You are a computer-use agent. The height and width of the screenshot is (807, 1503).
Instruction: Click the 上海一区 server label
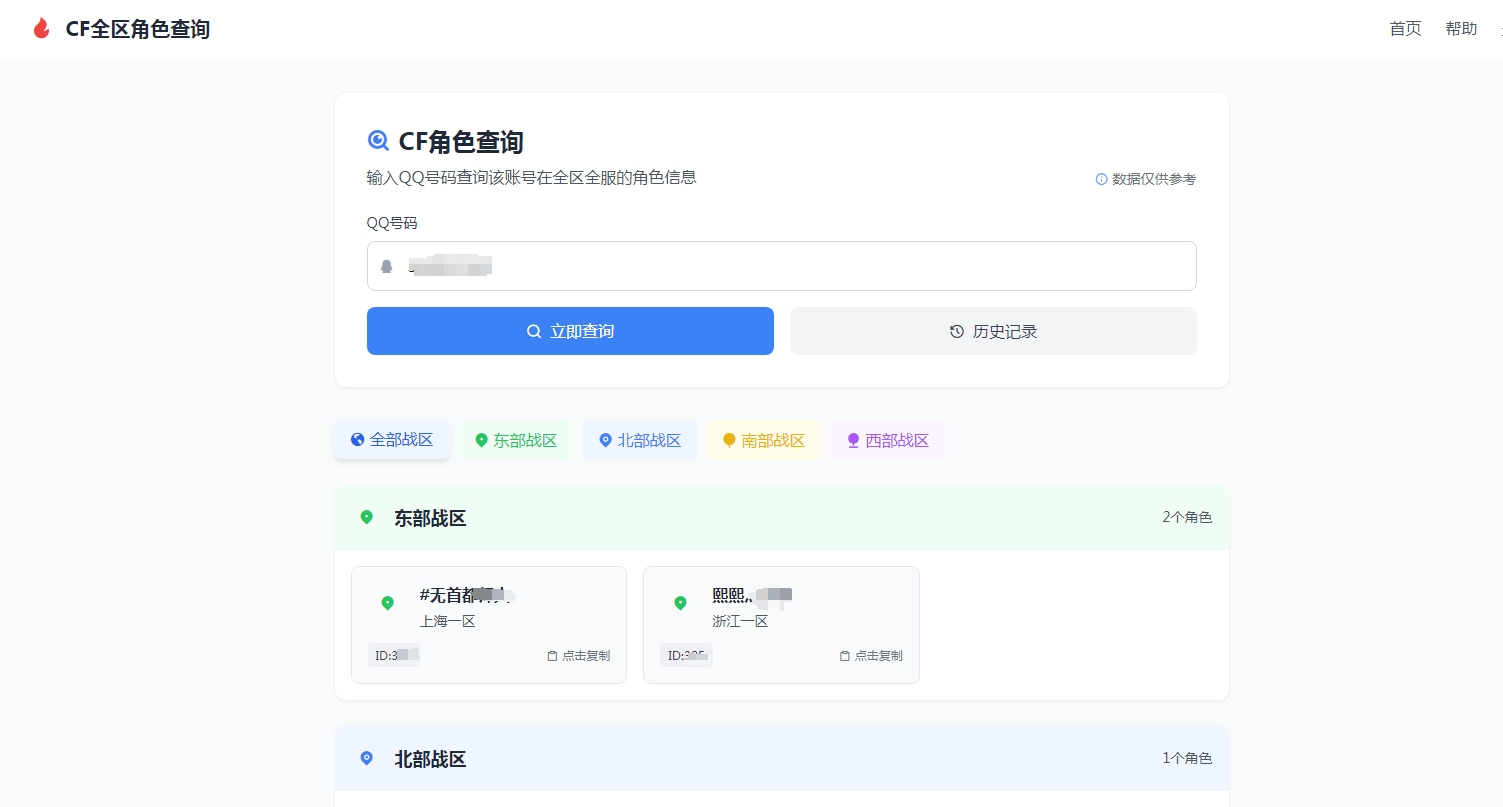(447, 621)
